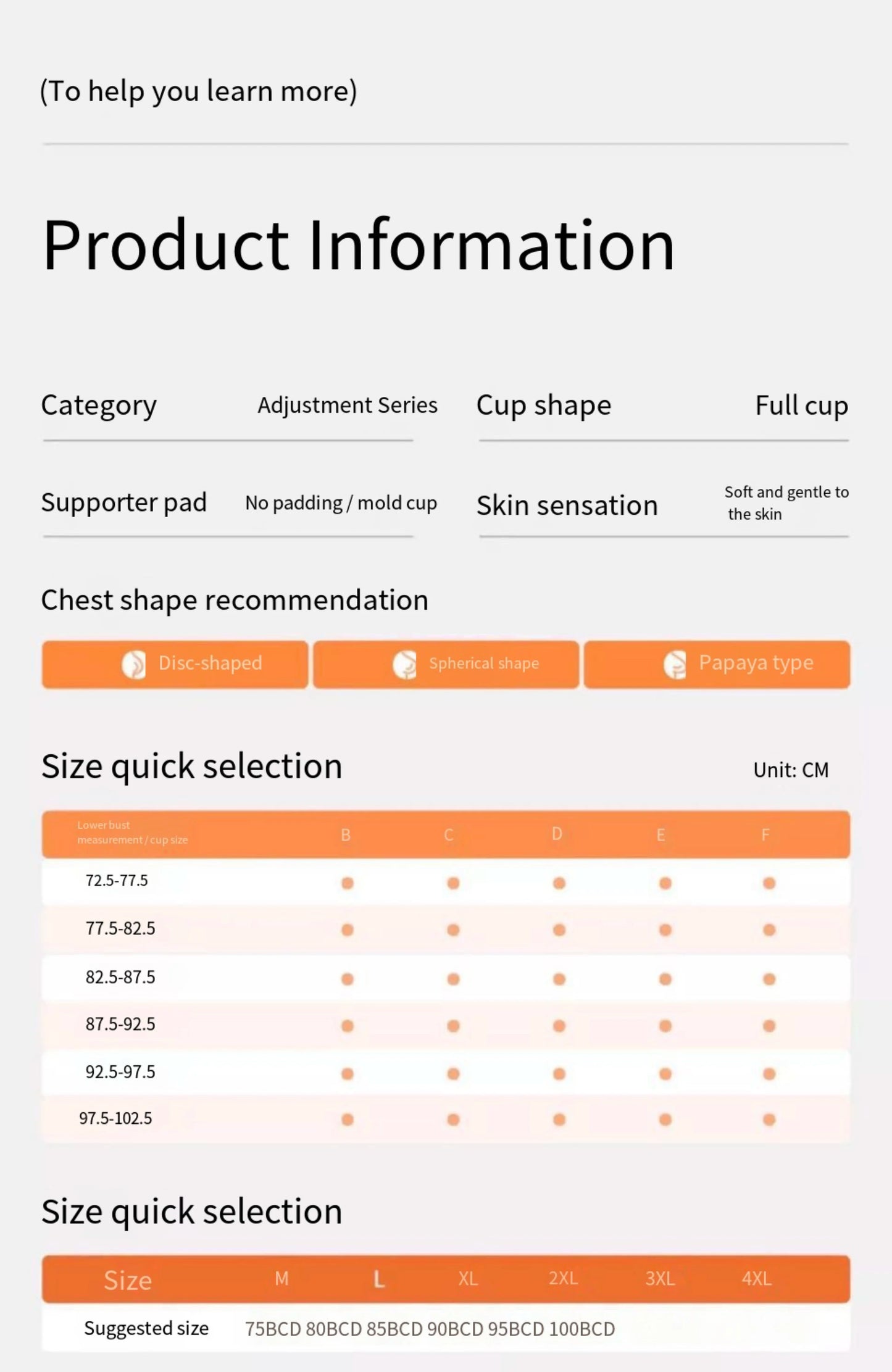Screen dimensions: 892x1372
Task: Choose the 4XL size column header
Action: click(x=757, y=1279)
